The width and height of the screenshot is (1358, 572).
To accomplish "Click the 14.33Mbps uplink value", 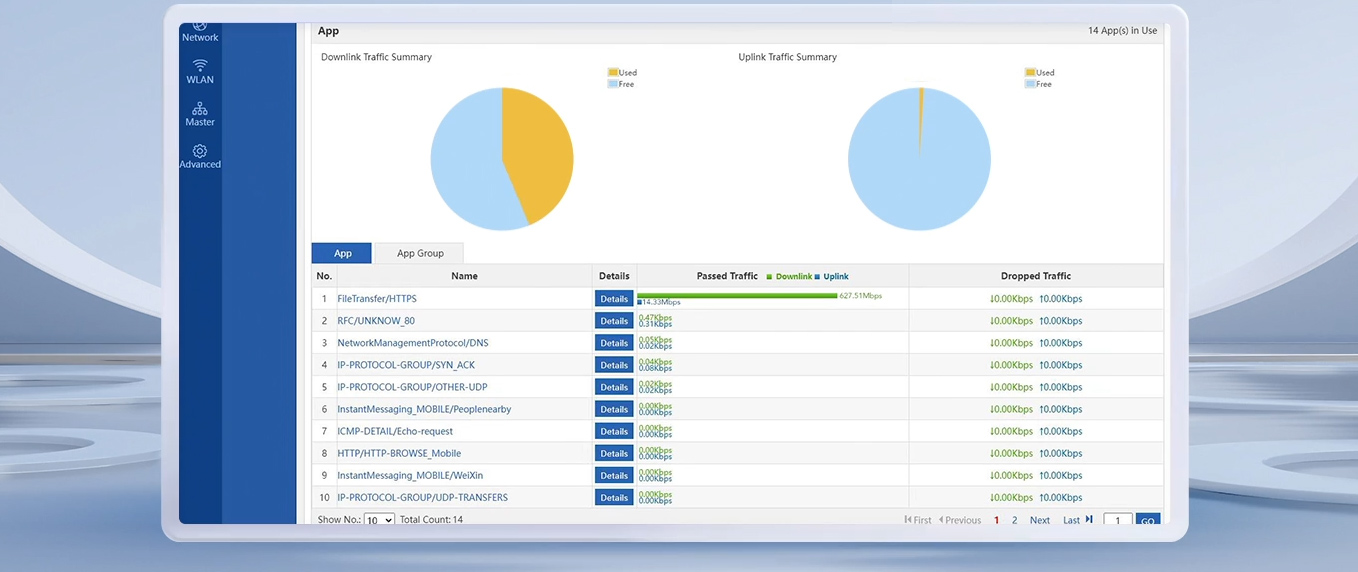I will [x=661, y=302].
